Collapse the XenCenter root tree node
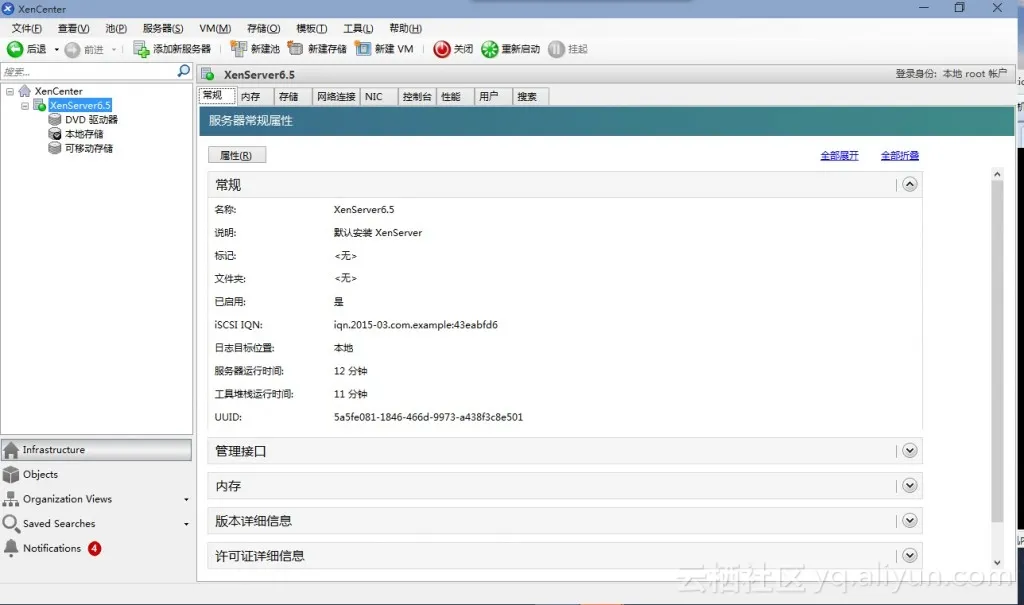 pyautogui.click(x=10, y=91)
